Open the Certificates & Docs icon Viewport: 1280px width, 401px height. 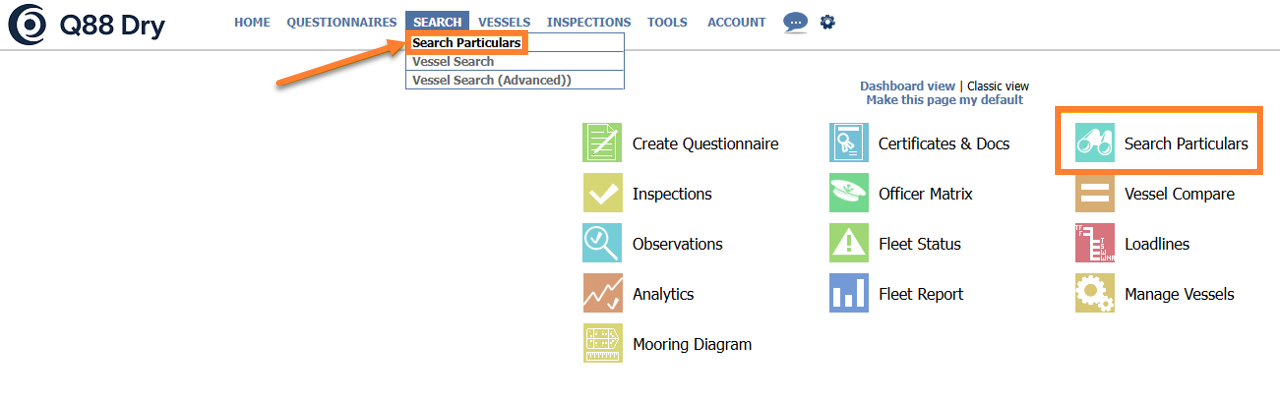point(848,143)
